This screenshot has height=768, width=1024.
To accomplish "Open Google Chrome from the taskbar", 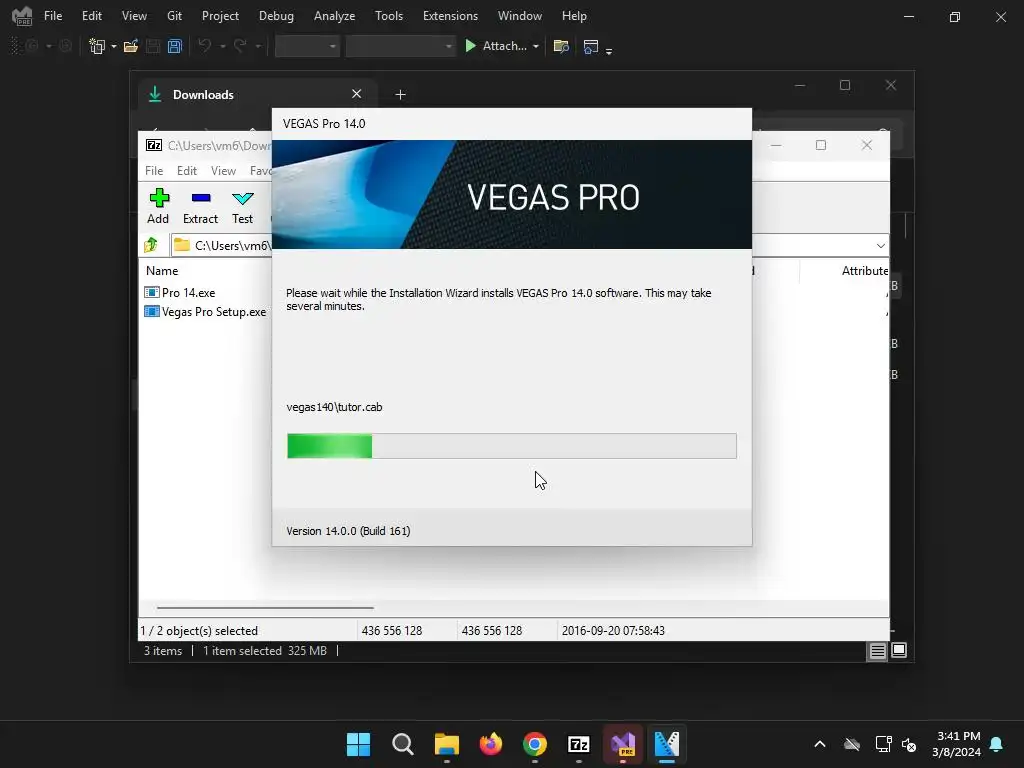I will [535, 744].
